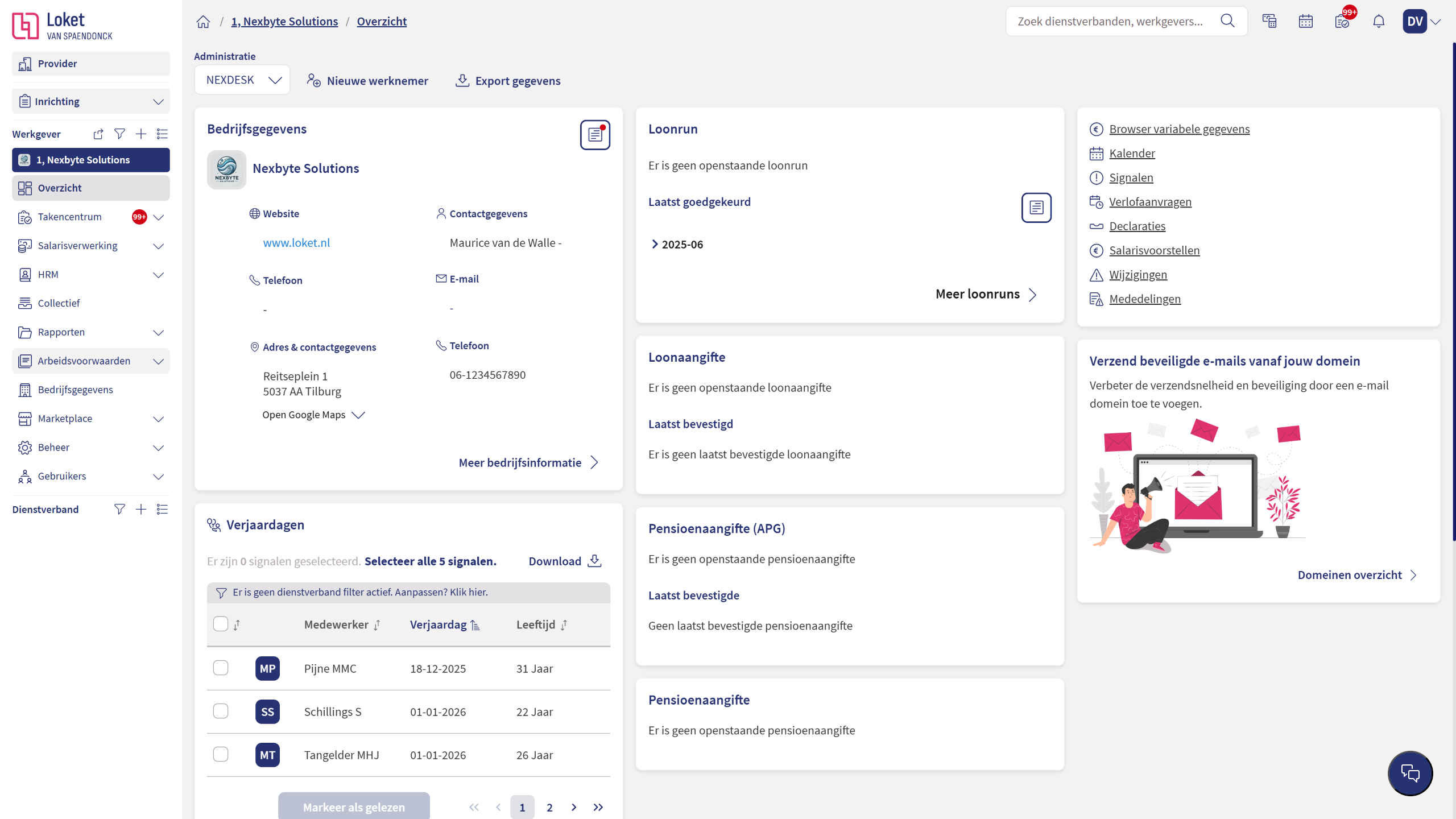Screen dimensions: 1456x819
Task: Tick the Schillings S row checkbox
Action: coord(221,711)
